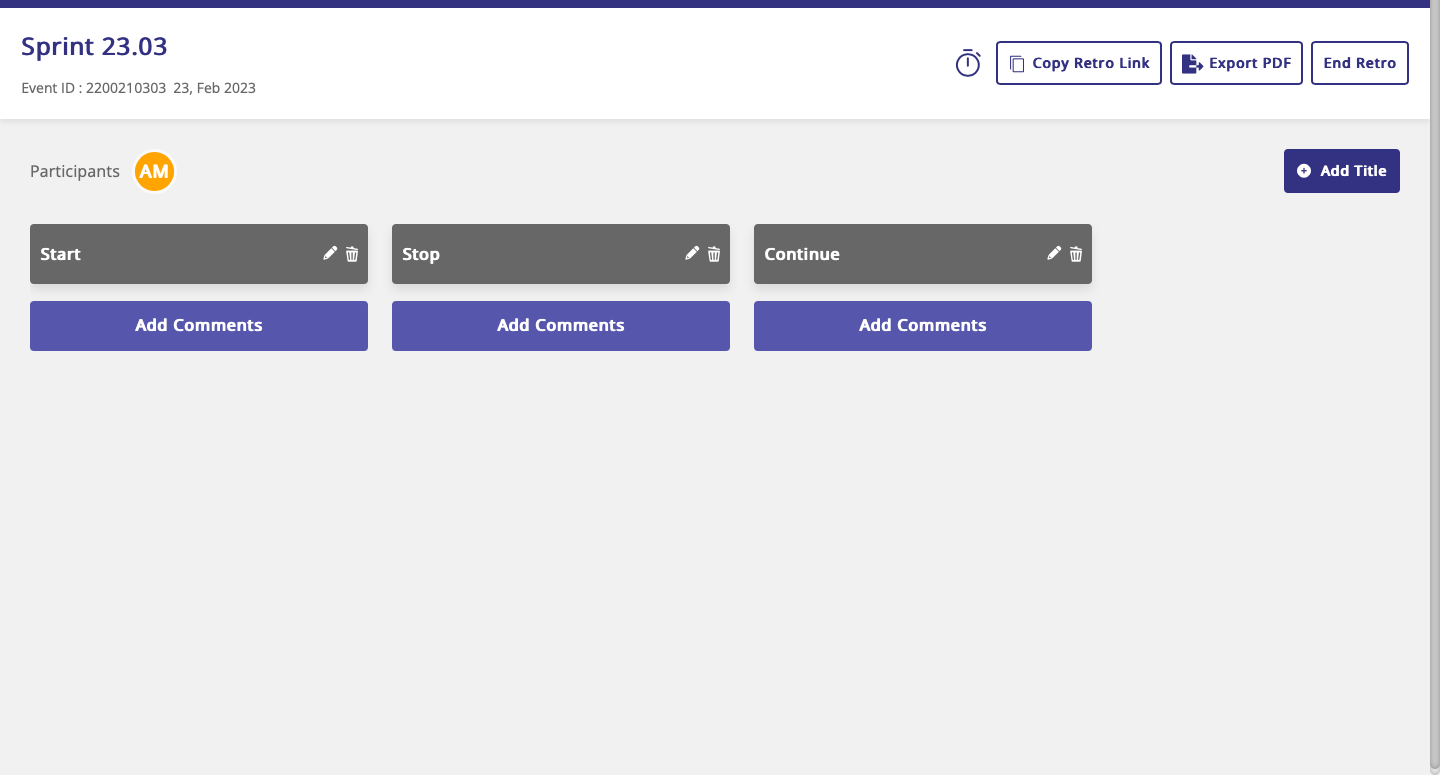
Task: Export the retro as PDF
Action: coord(1236,63)
